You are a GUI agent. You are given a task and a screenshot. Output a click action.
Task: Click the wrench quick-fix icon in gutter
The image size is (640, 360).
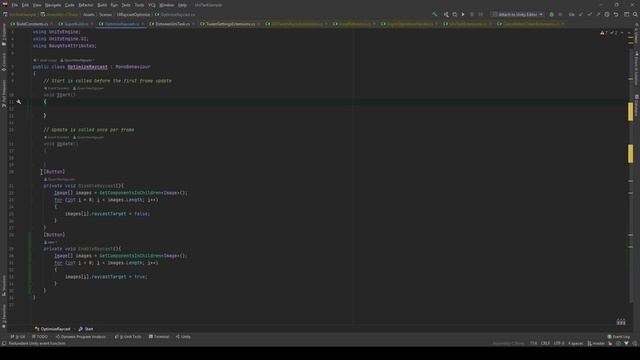tap(19, 102)
